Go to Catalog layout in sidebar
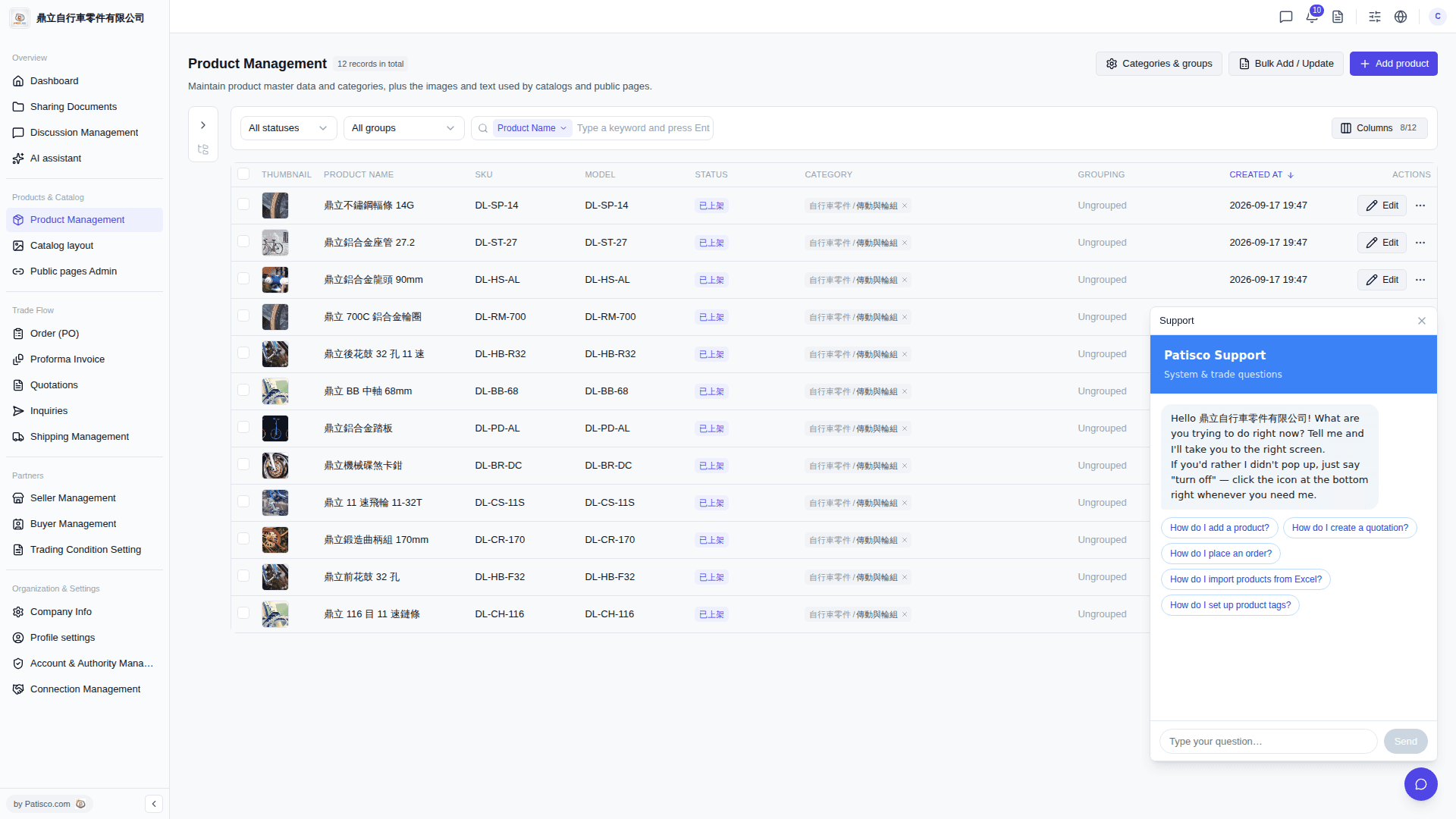This screenshot has height=819, width=1456. point(84,246)
